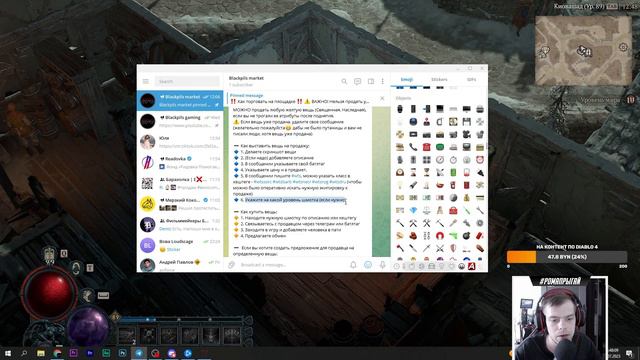Viewport: 640px width, 360px height.
Task: Click the purple resource orb
Action: pyautogui.click(x=87, y=327)
